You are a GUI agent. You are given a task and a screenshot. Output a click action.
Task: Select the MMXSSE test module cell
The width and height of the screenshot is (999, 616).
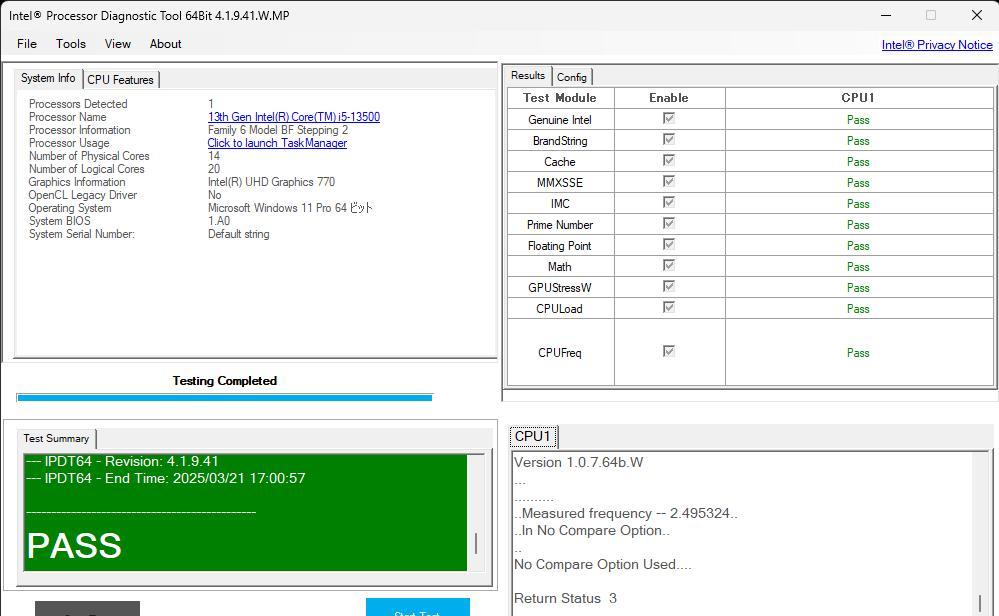click(x=560, y=183)
